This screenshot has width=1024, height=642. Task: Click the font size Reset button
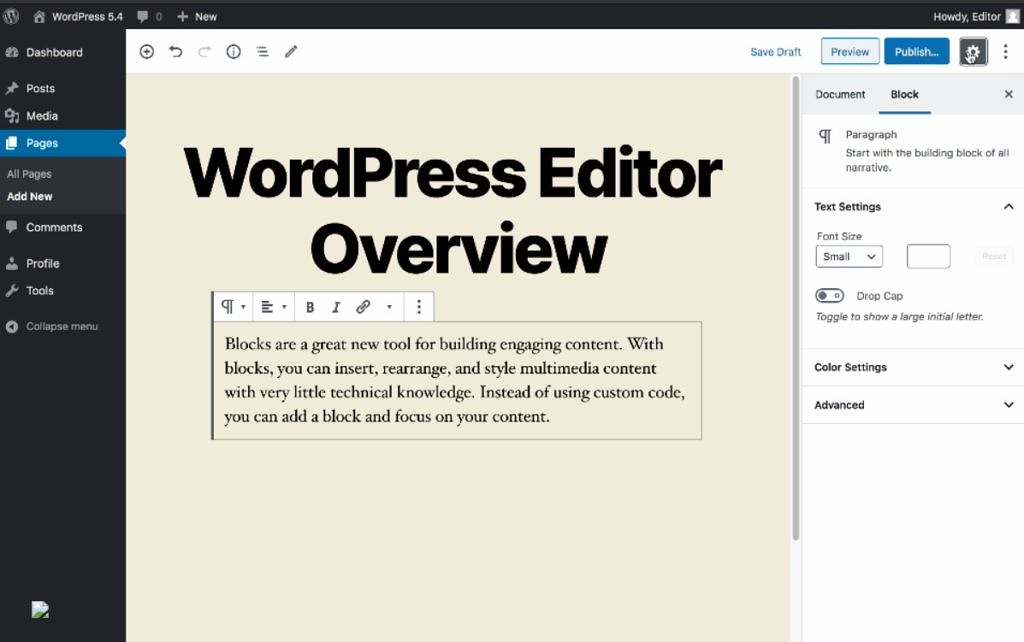(x=994, y=257)
